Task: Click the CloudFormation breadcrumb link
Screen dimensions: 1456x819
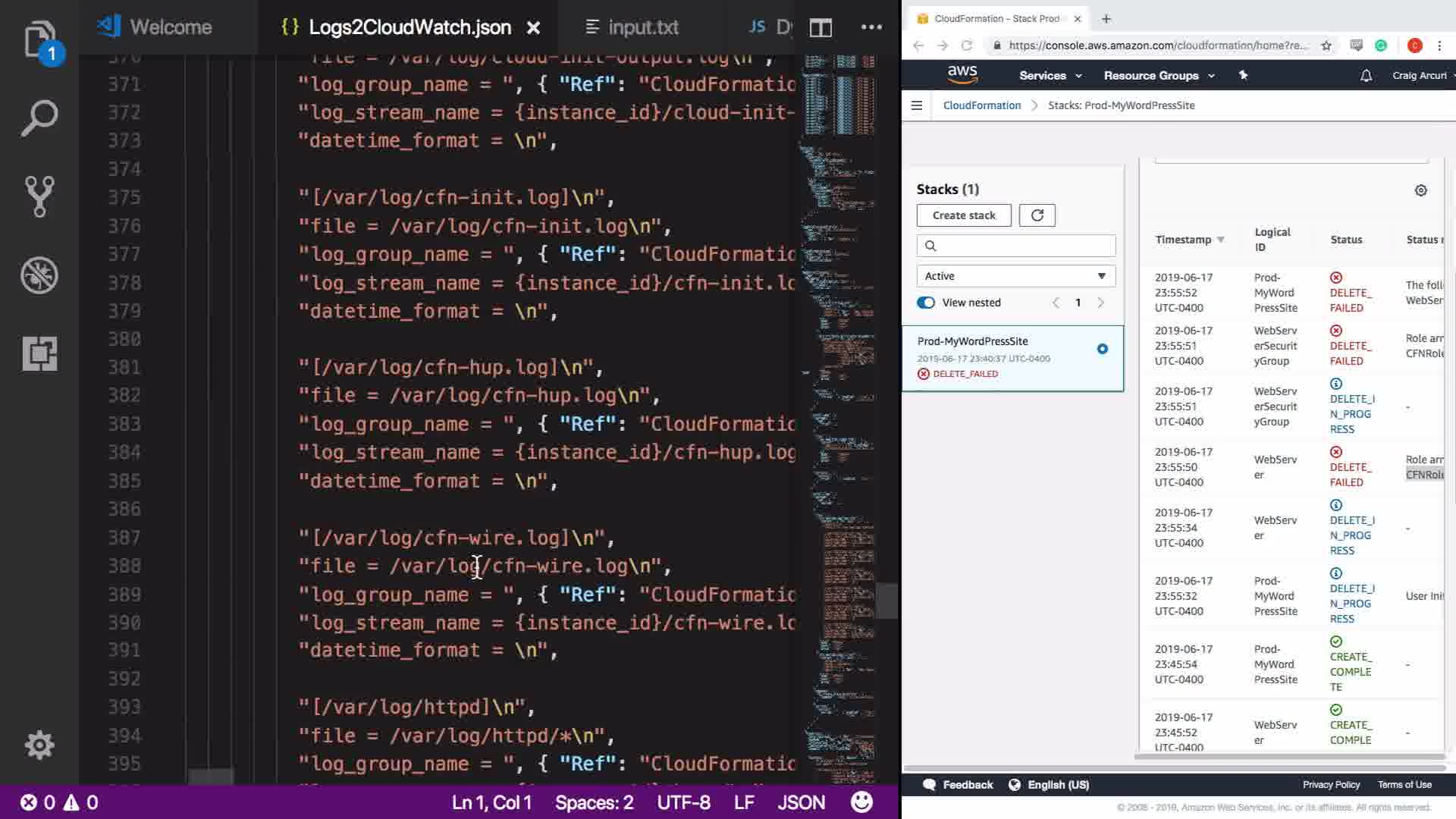Action: [981, 105]
